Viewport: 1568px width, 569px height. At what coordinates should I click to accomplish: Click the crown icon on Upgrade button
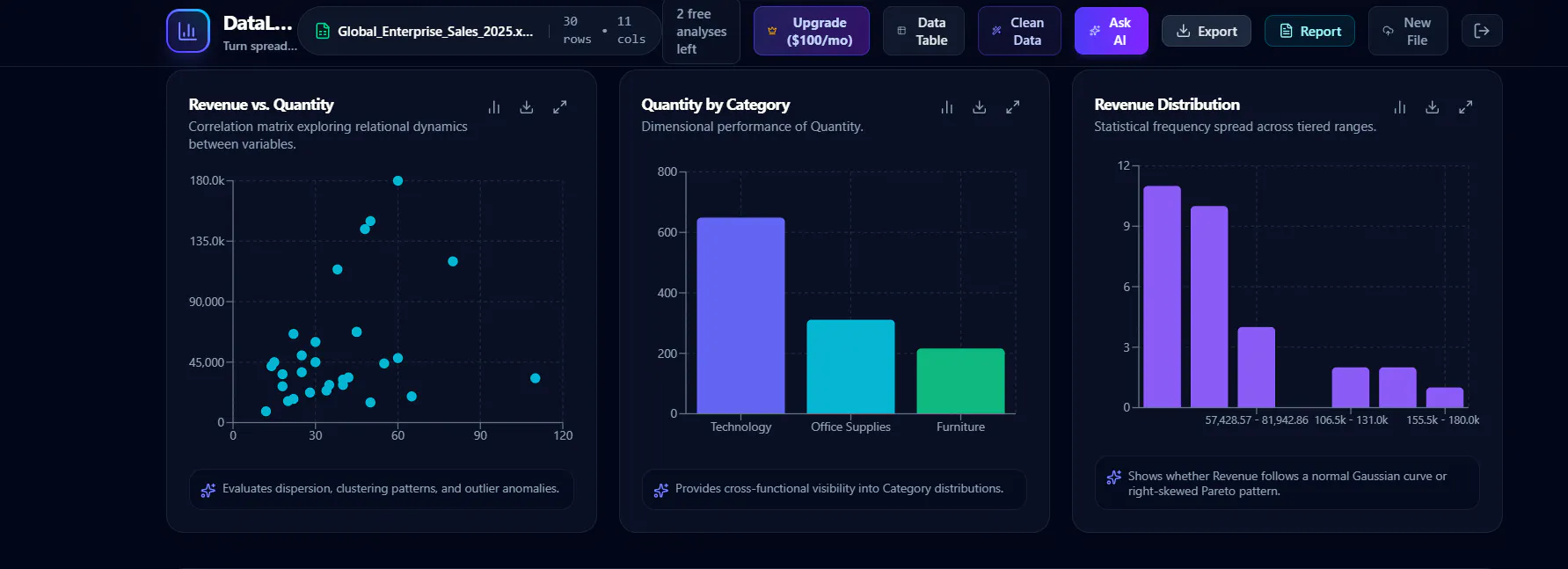772,31
